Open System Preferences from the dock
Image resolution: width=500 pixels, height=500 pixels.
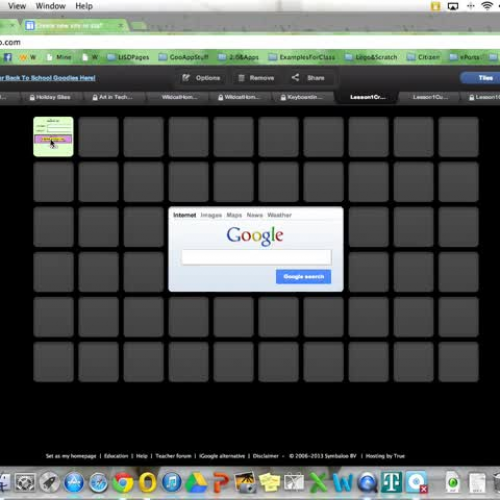click(x=25, y=482)
